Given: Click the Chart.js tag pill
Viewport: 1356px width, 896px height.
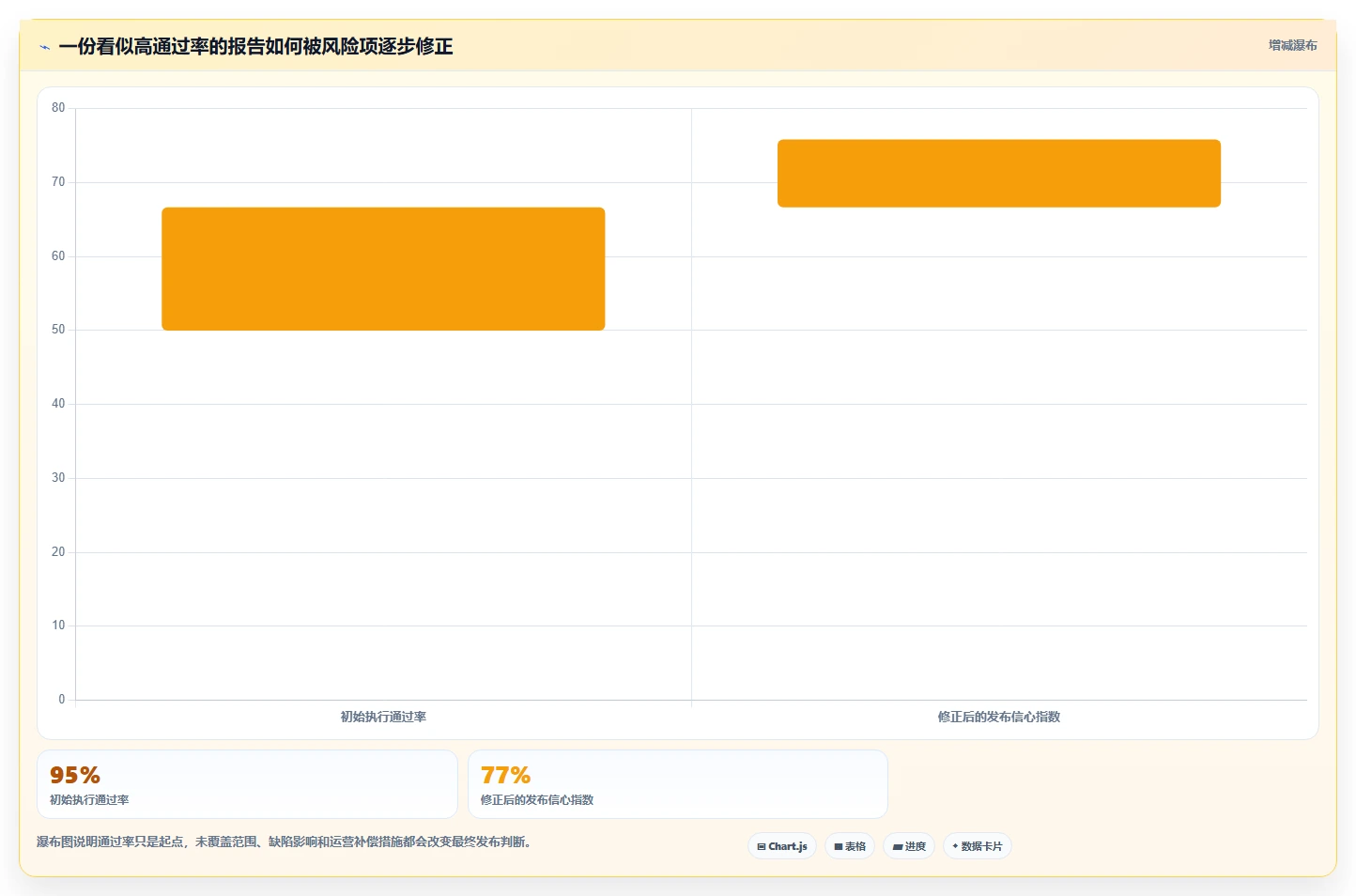Looking at the screenshot, I should coord(782,846).
